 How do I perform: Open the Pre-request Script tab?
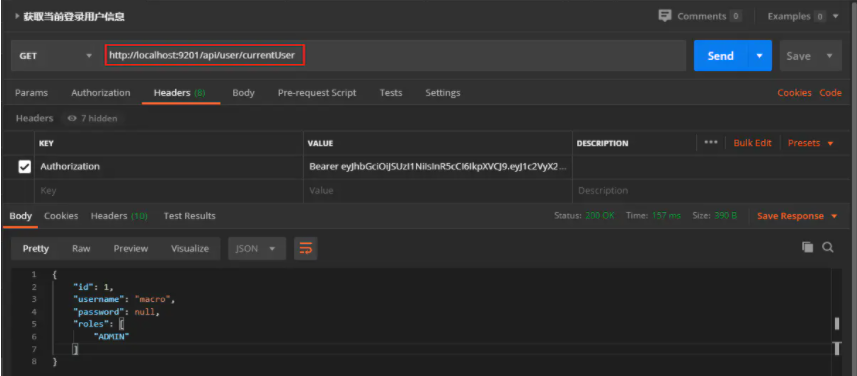click(x=317, y=93)
